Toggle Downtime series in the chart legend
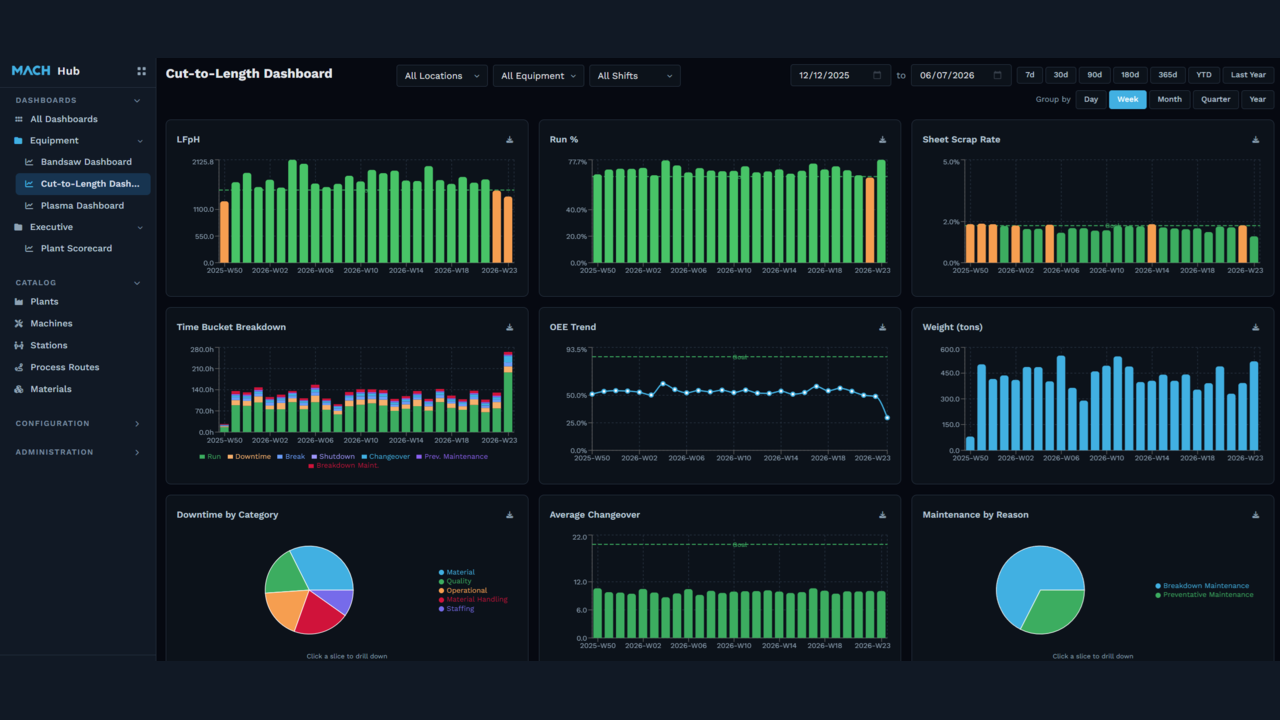Image resolution: width=1280 pixels, height=720 pixels. (249, 457)
